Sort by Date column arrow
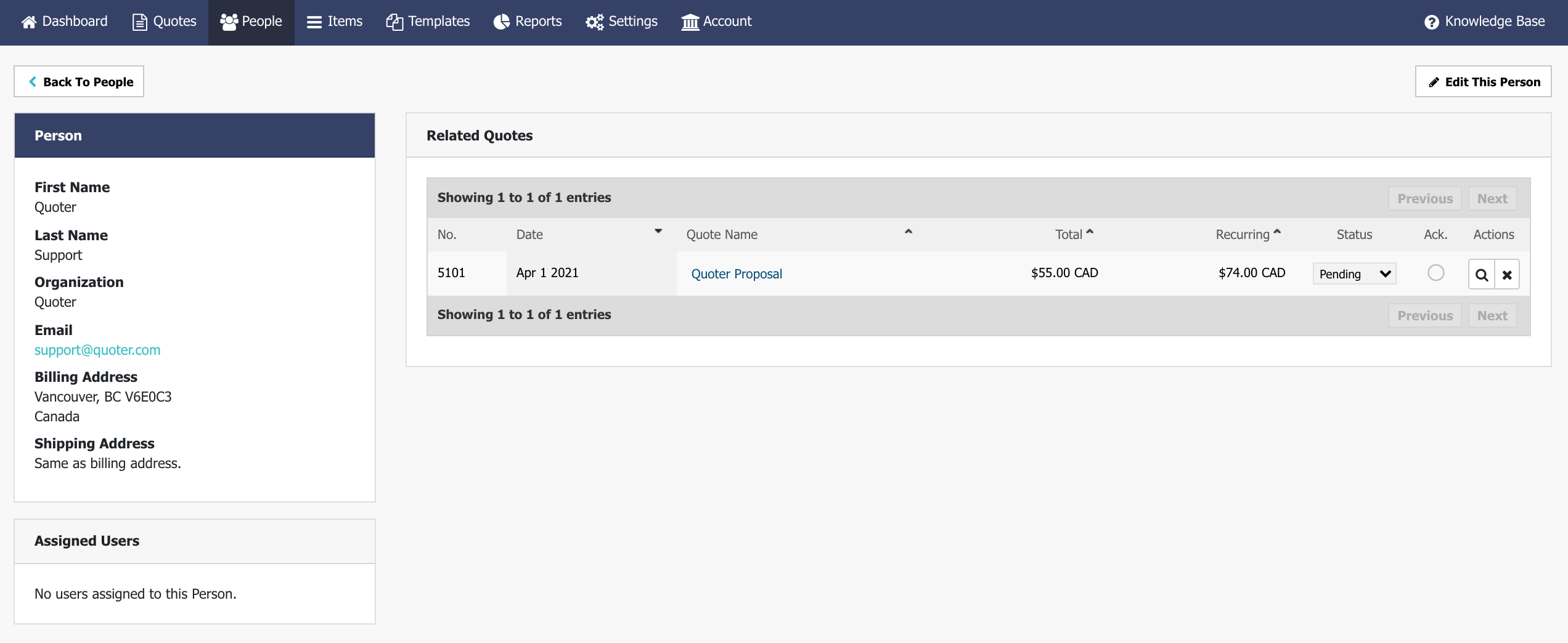This screenshot has width=1568, height=643. (x=658, y=232)
